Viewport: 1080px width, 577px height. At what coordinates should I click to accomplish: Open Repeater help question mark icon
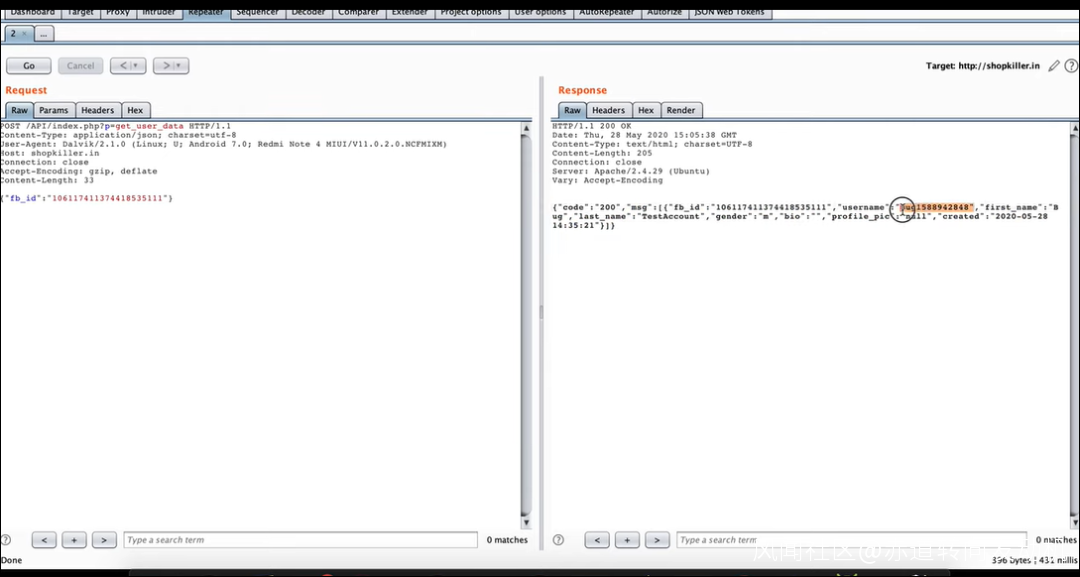point(1071,66)
